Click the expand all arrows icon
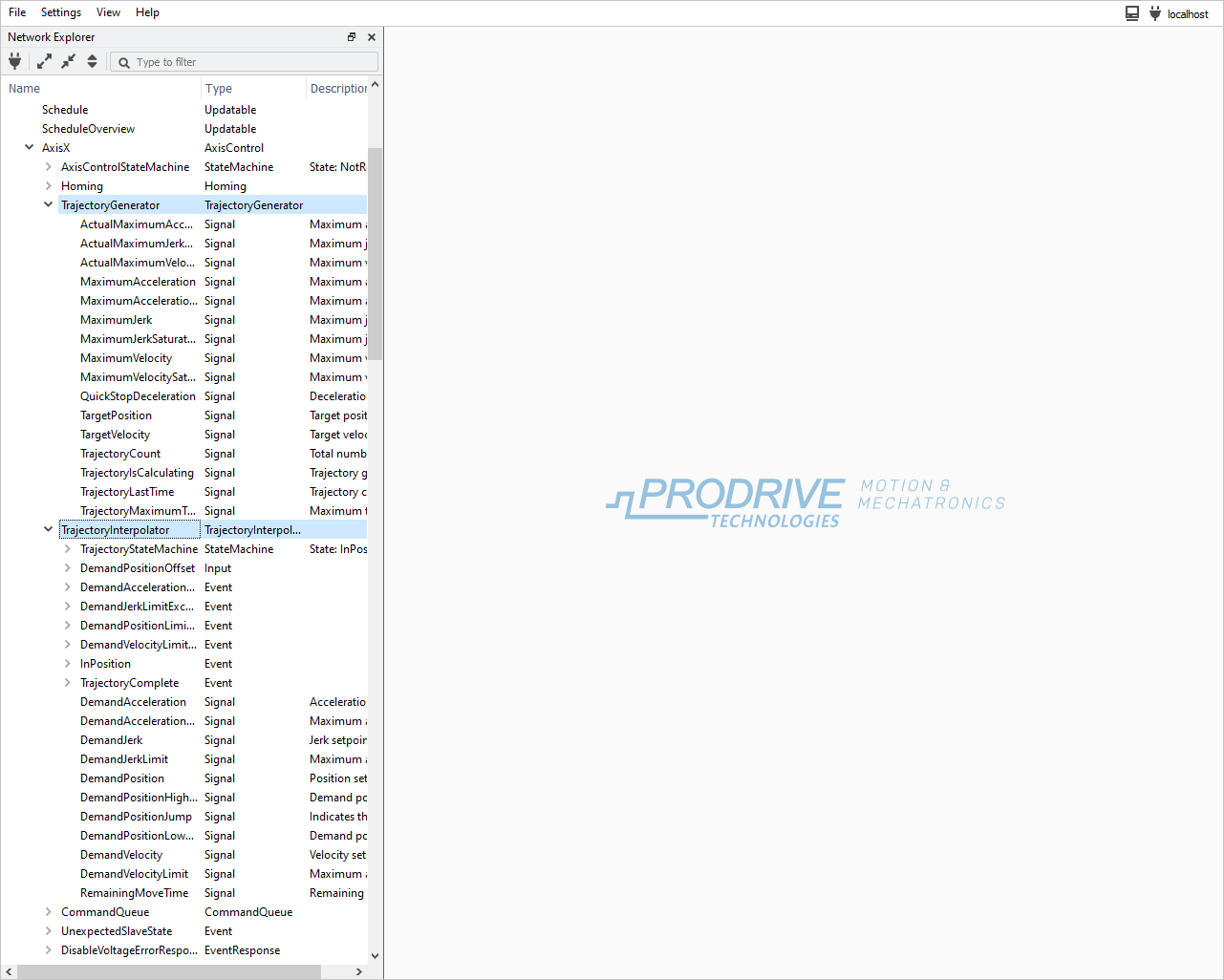The height and width of the screenshot is (980, 1224). point(44,61)
